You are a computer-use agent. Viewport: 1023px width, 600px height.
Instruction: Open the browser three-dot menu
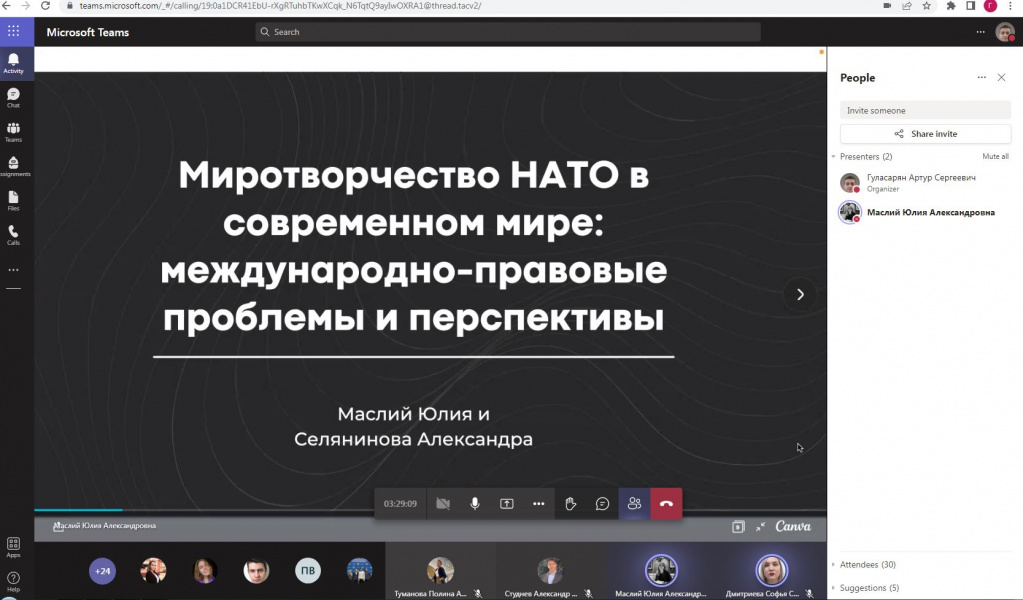1010,6
